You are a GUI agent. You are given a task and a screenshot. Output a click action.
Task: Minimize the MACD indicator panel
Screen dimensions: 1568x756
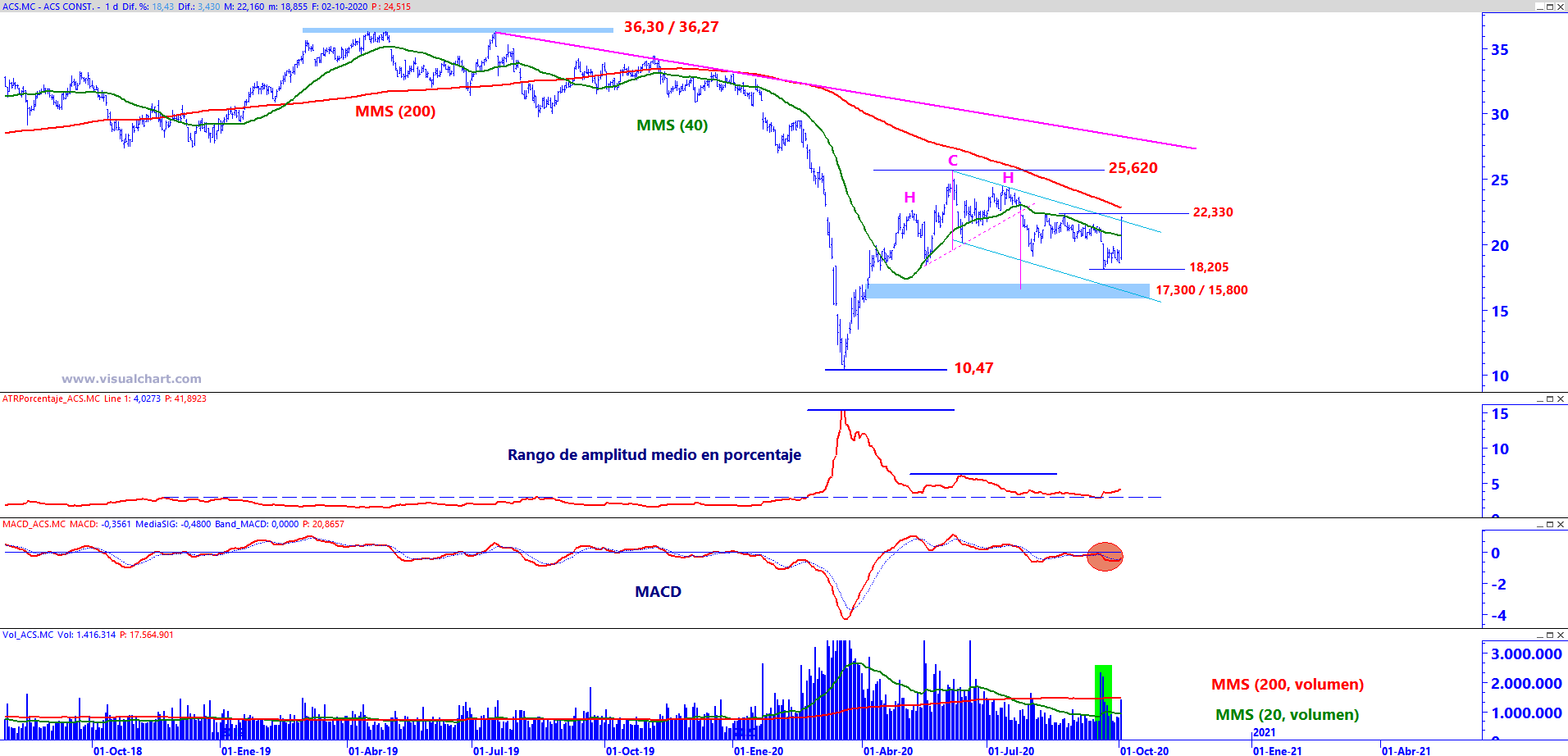pyautogui.click(x=1539, y=524)
